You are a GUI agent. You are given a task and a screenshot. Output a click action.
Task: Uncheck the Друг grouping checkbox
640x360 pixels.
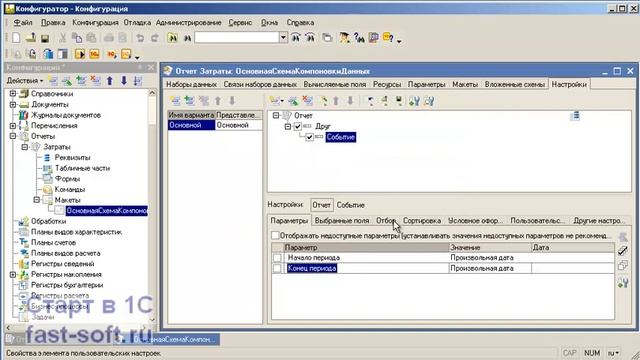click(298, 126)
